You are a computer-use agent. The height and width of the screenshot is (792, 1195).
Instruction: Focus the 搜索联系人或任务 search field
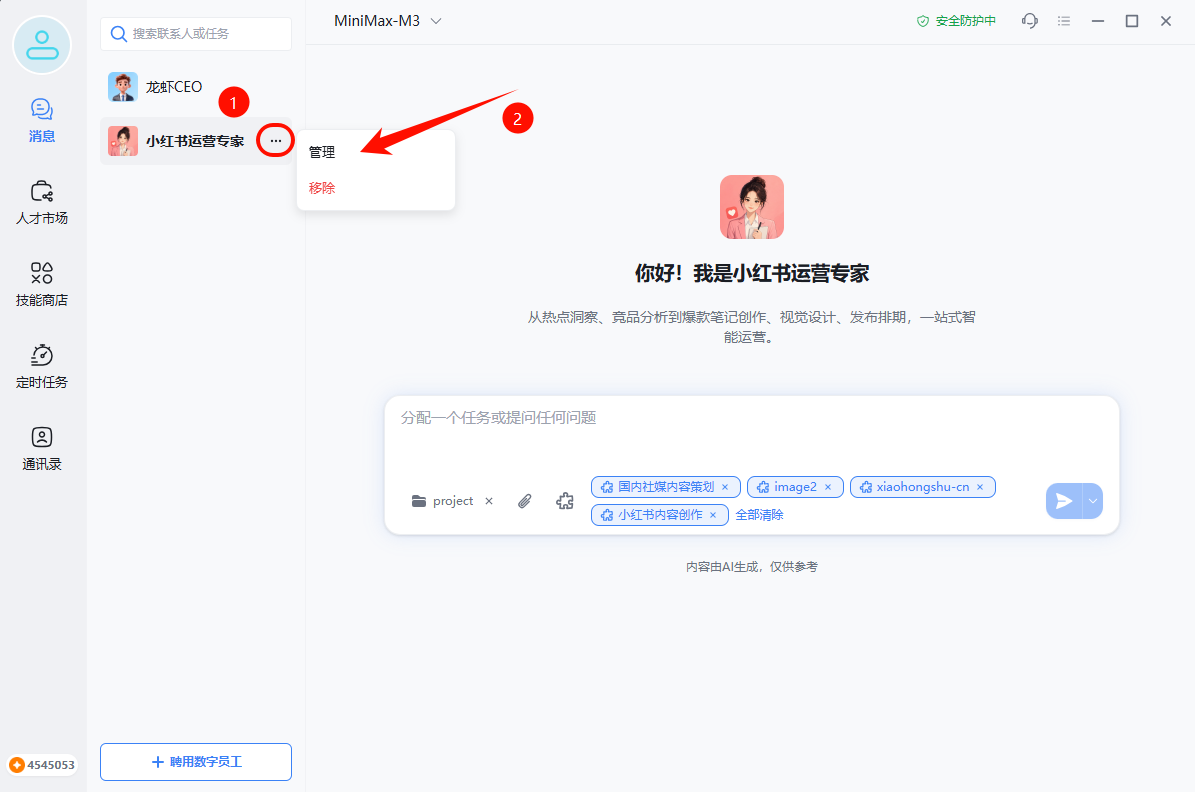pos(196,34)
